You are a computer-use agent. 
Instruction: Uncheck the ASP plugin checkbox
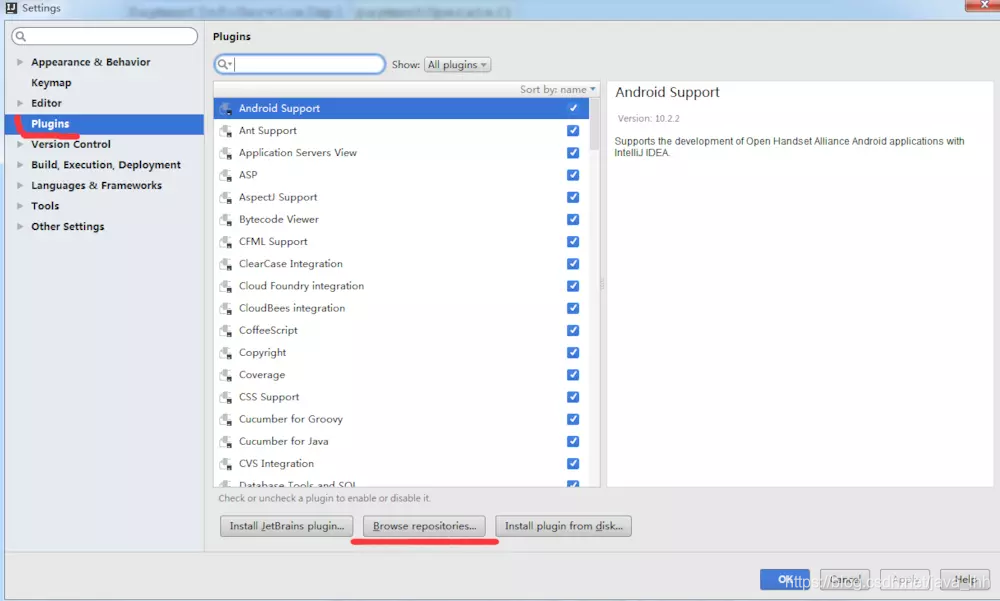point(573,175)
